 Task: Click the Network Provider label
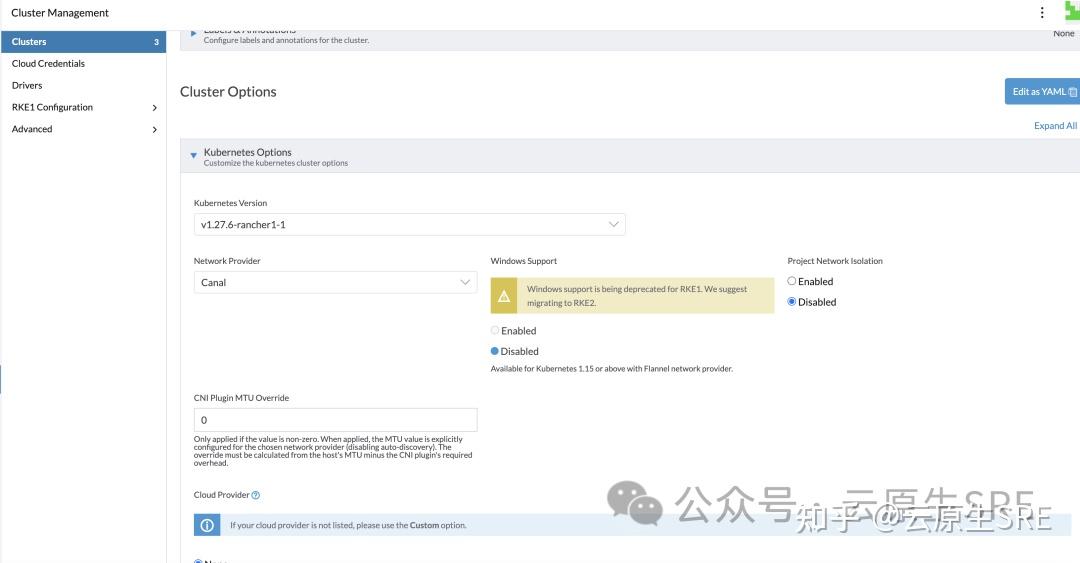(227, 261)
